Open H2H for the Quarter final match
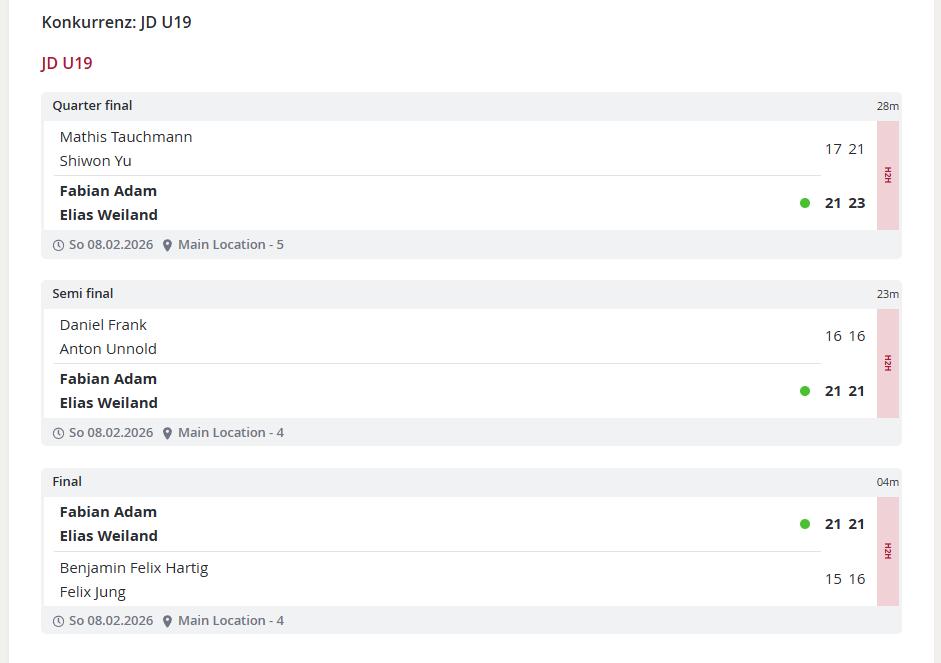 click(x=887, y=175)
